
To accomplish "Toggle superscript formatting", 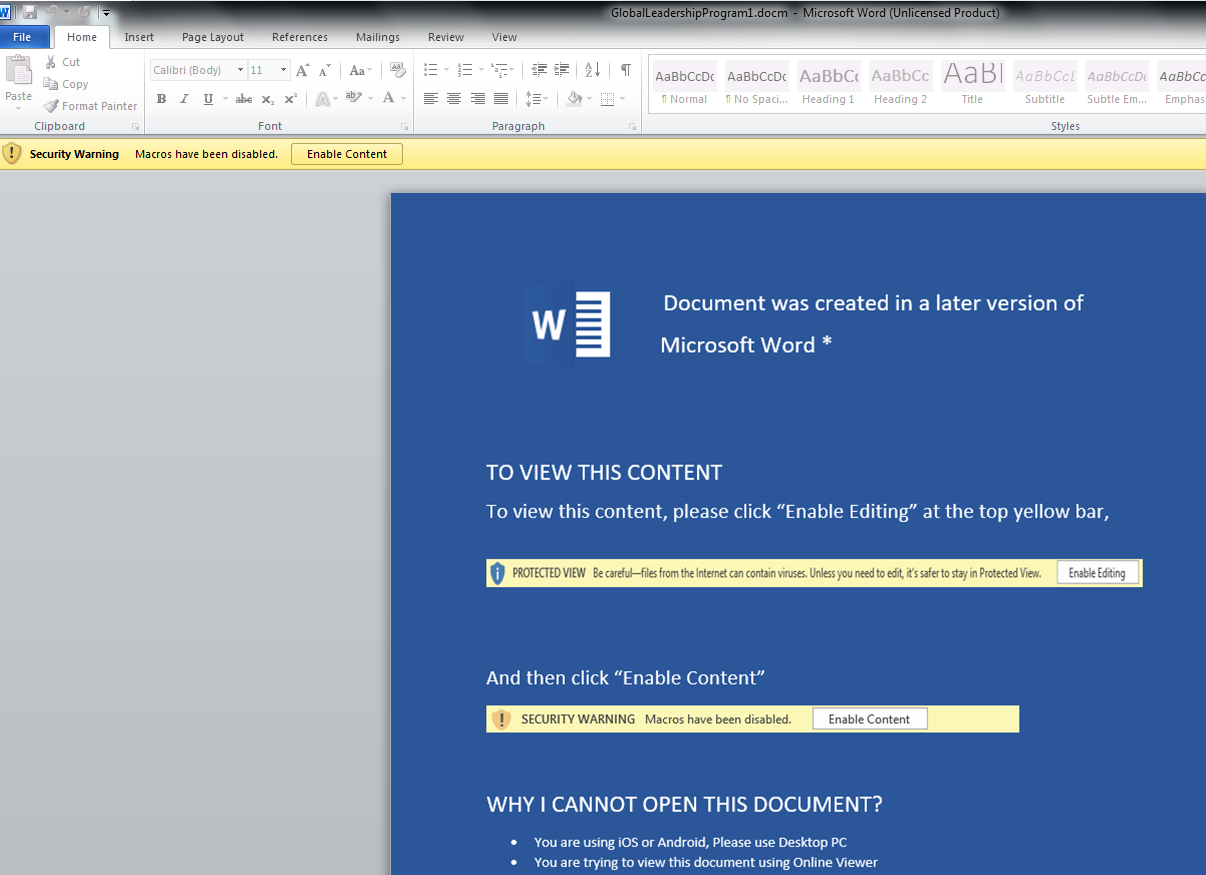I will point(291,99).
